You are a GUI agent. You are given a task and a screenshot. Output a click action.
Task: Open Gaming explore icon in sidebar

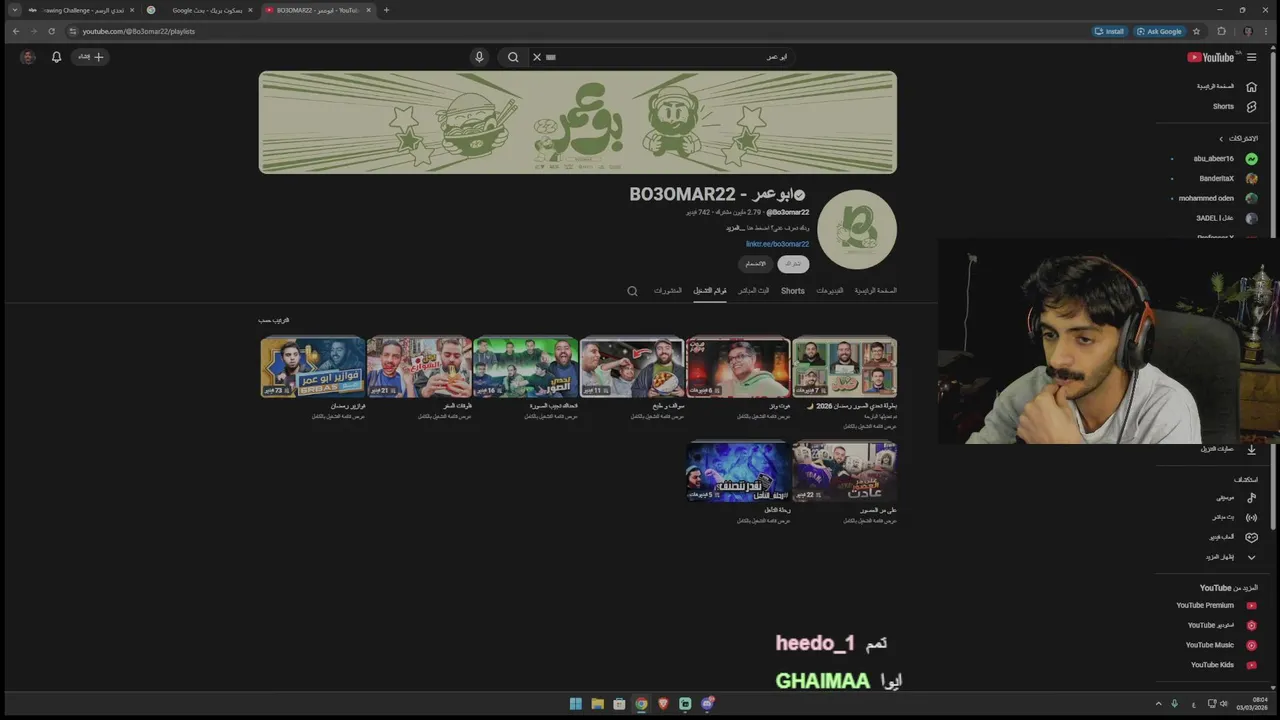pyautogui.click(x=1251, y=537)
